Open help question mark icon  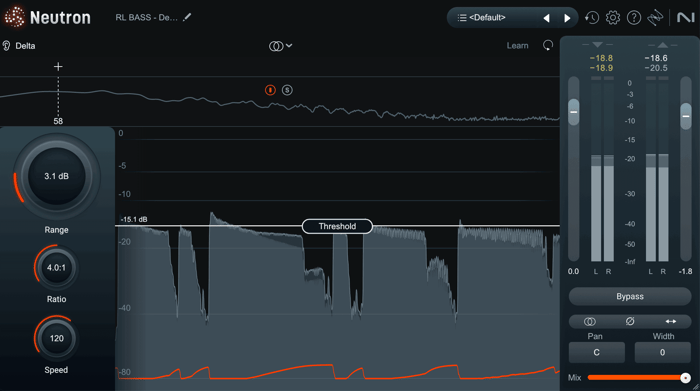click(634, 18)
